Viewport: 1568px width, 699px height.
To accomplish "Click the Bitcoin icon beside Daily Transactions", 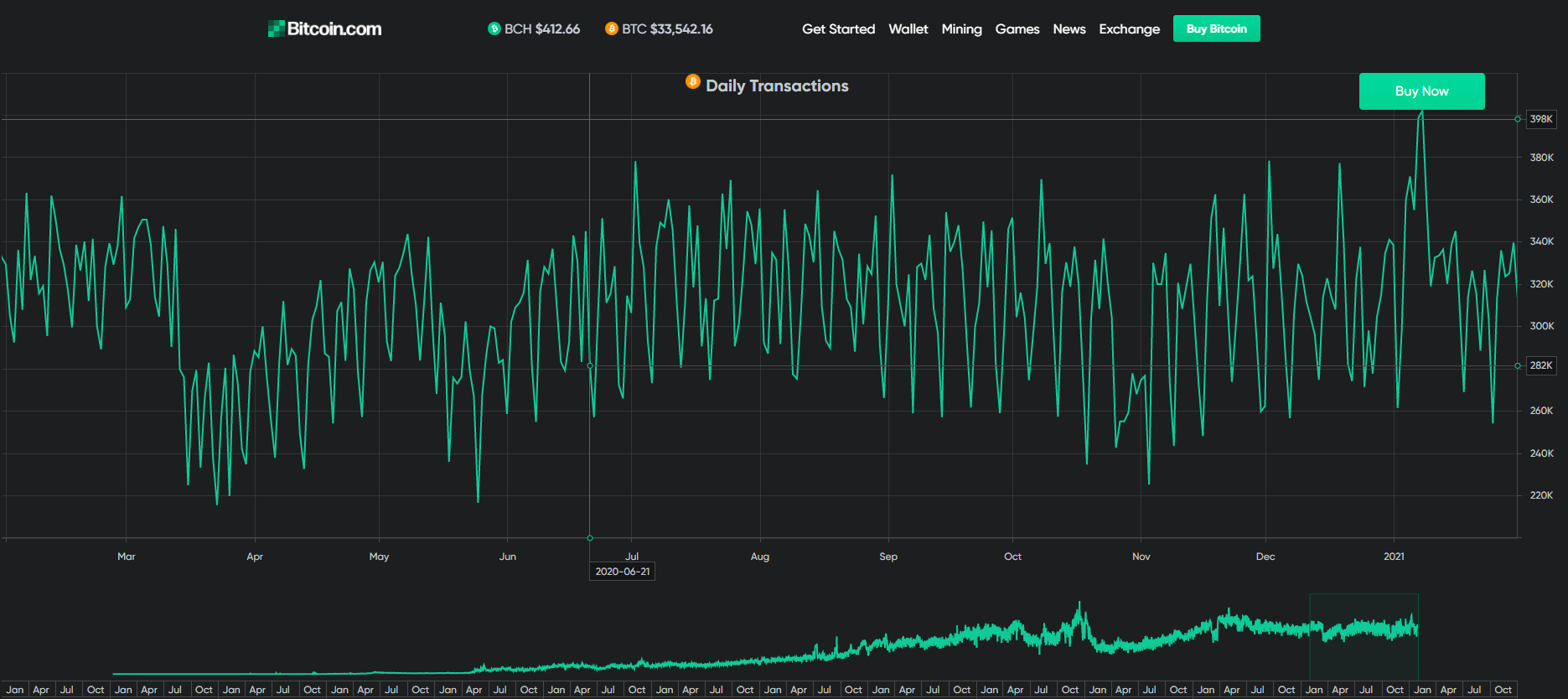I will tap(693, 81).
